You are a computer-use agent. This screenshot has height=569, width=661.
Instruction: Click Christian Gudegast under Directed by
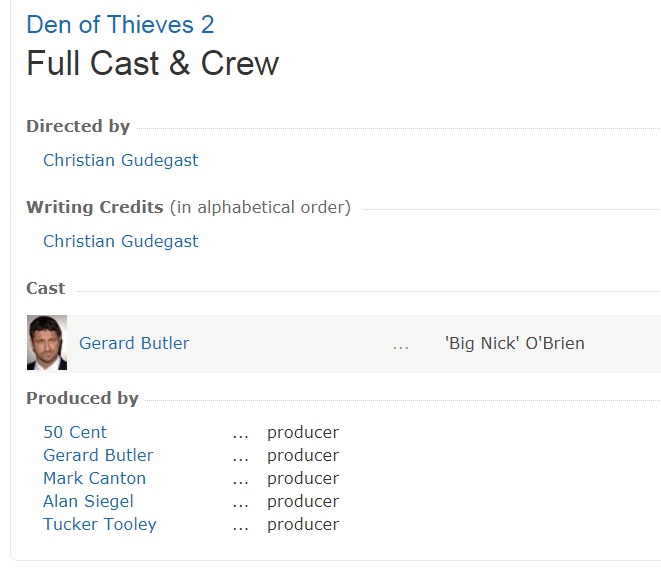[x=120, y=160]
